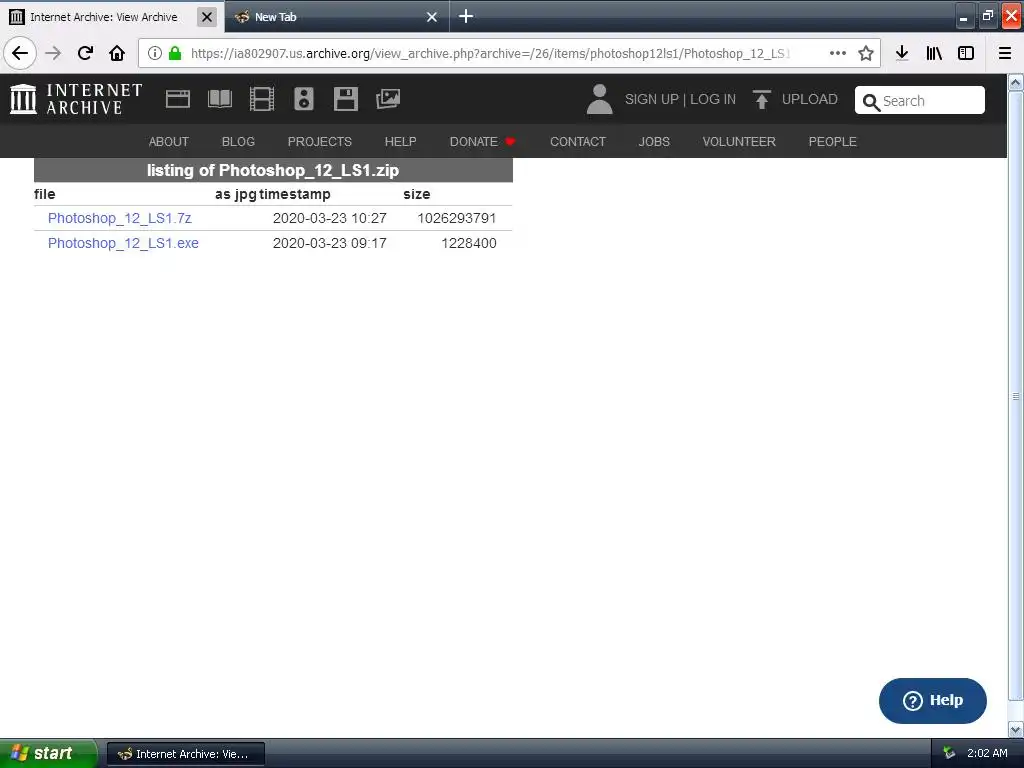Click the size value 1228400
The width and height of the screenshot is (1024, 768).
click(469, 243)
